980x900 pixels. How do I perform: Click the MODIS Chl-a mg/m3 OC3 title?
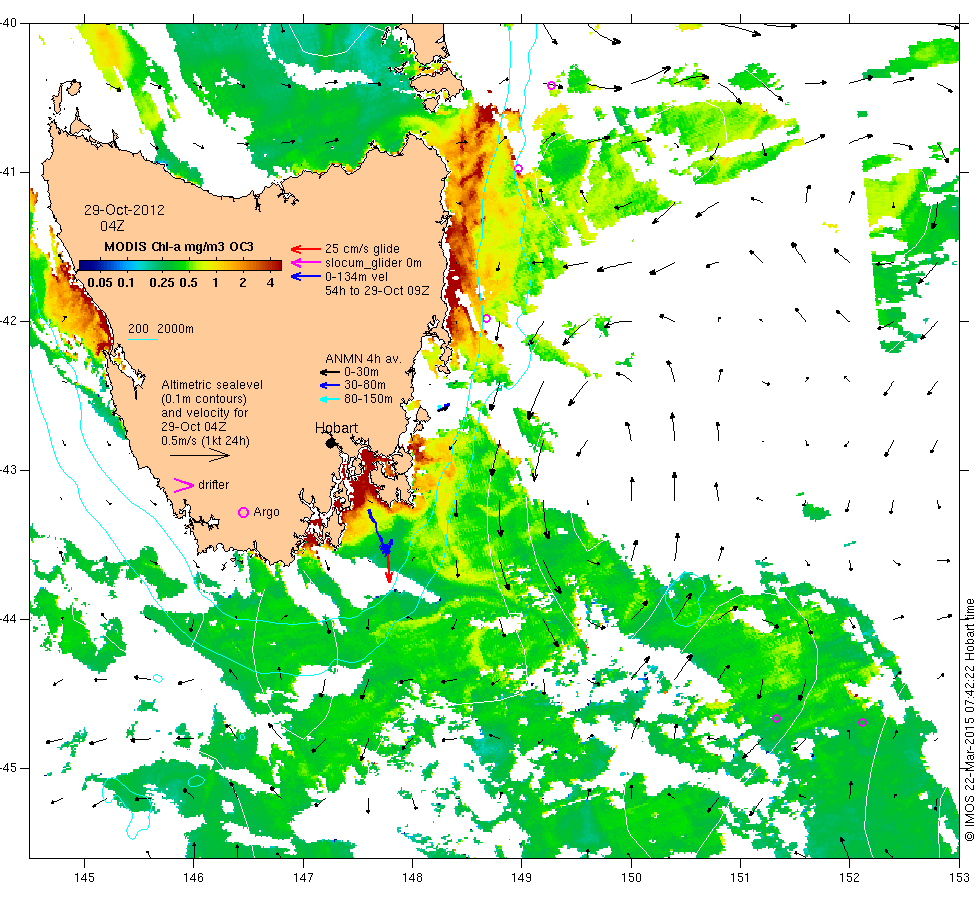[x=179, y=247]
